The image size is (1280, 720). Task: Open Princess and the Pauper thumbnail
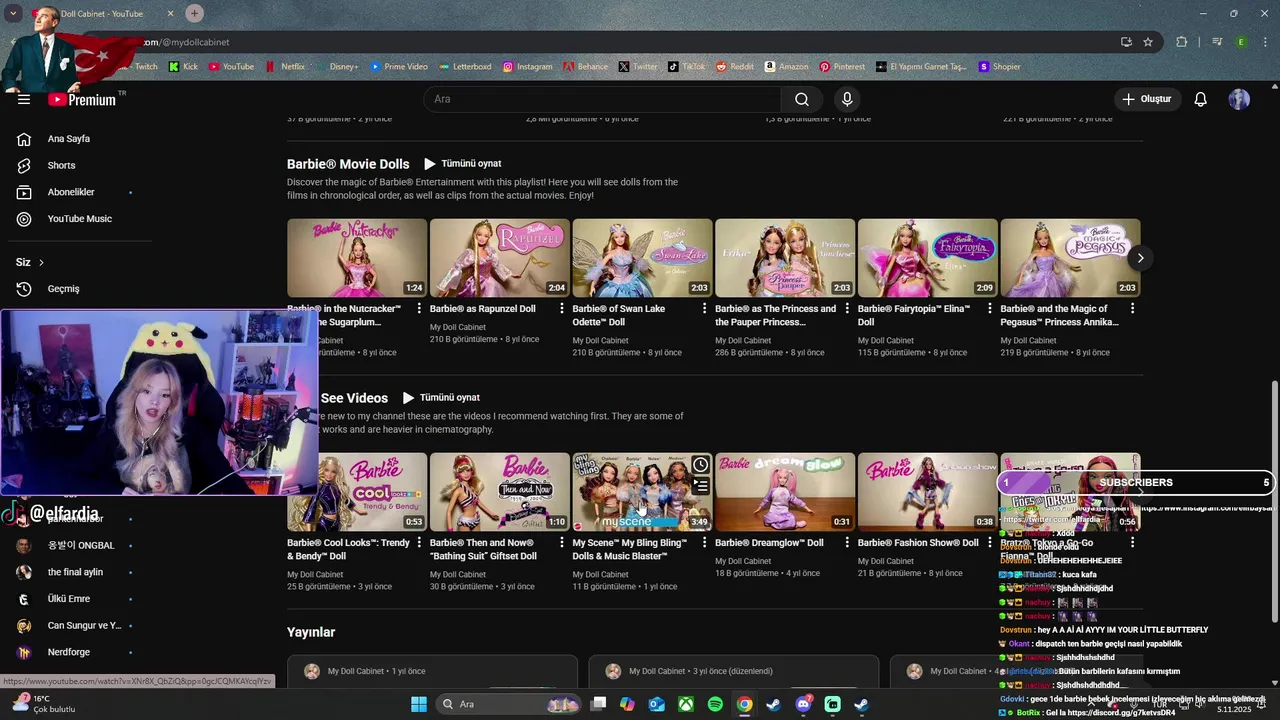(785, 258)
